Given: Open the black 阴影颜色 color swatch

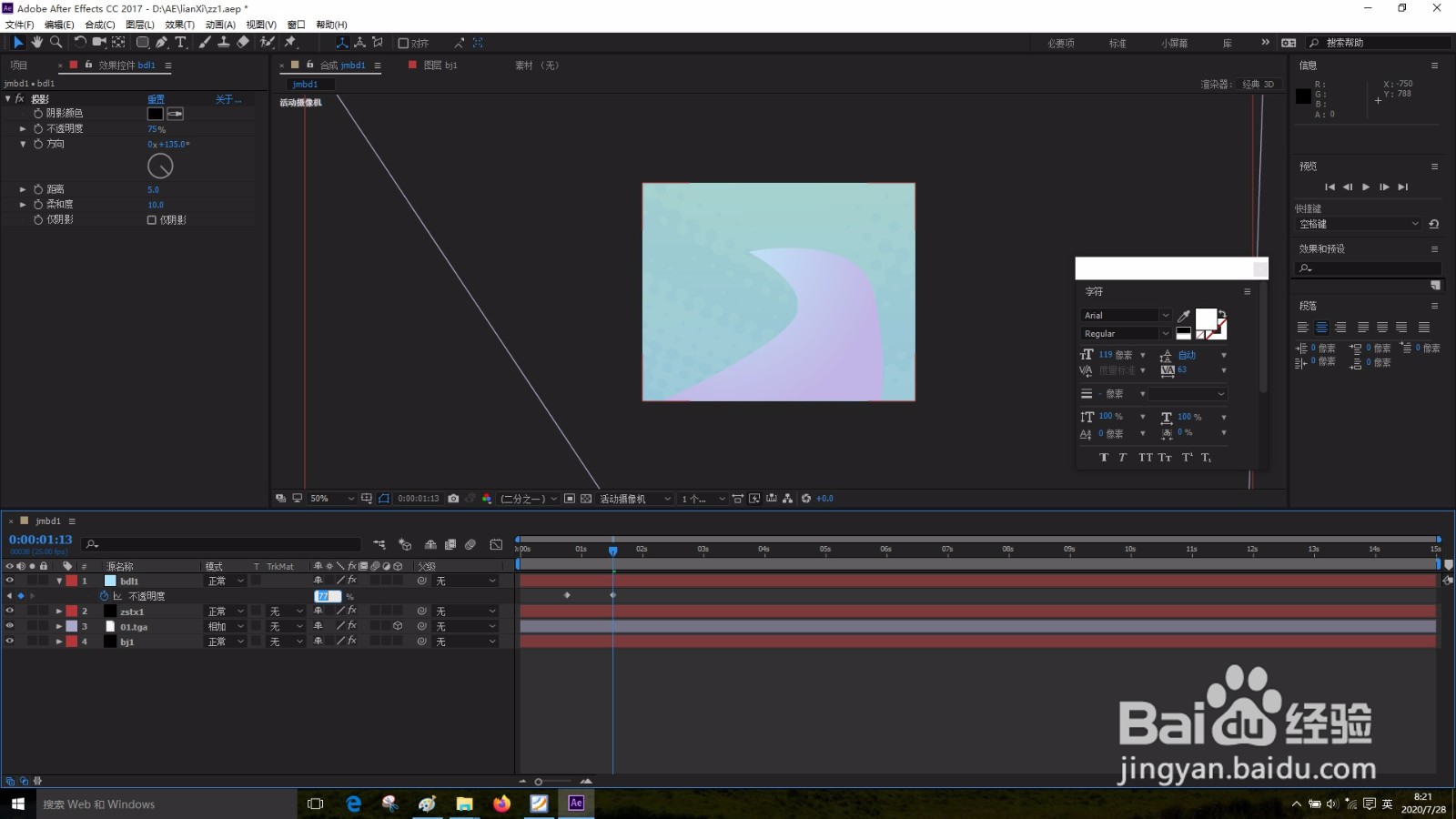Looking at the screenshot, I should [x=156, y=114].
